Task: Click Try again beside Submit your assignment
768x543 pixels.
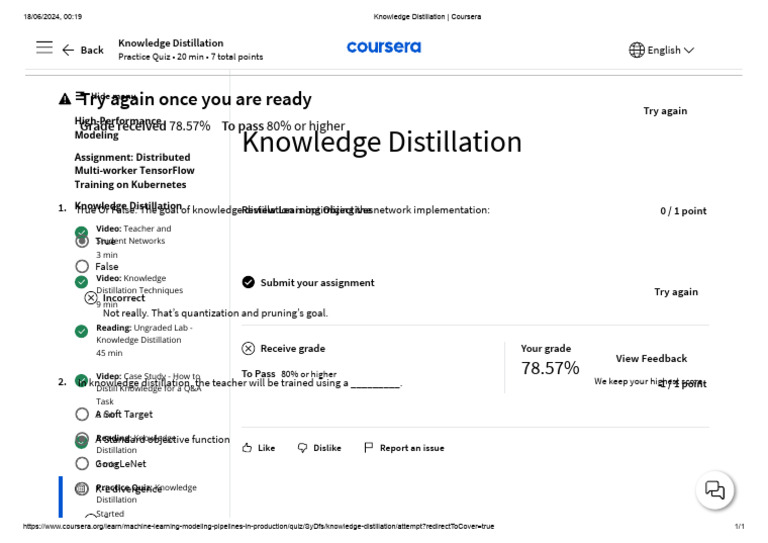Action: pyautogui.click(x=676, y=292)
